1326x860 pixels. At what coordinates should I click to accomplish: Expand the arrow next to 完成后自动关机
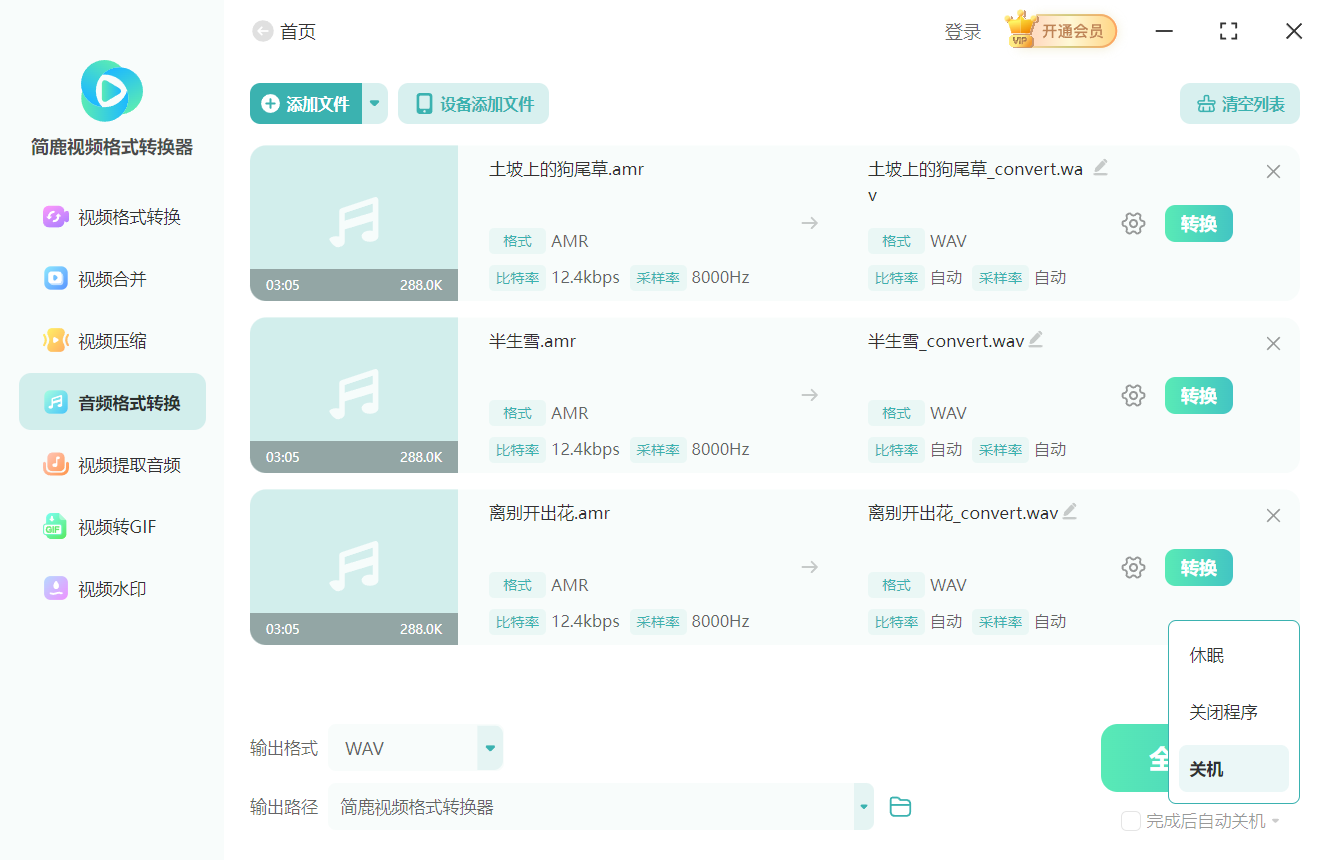[1276, 822]
